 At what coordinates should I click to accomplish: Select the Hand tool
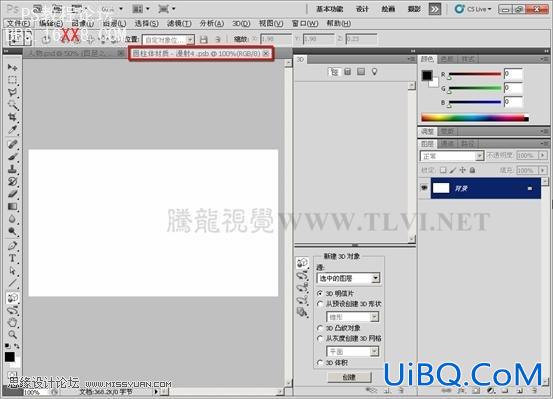click(x=13, y=322)
